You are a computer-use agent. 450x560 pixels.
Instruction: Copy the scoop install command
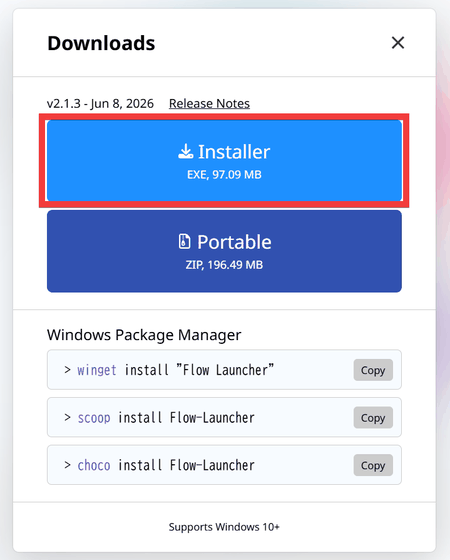pos(373,418)
